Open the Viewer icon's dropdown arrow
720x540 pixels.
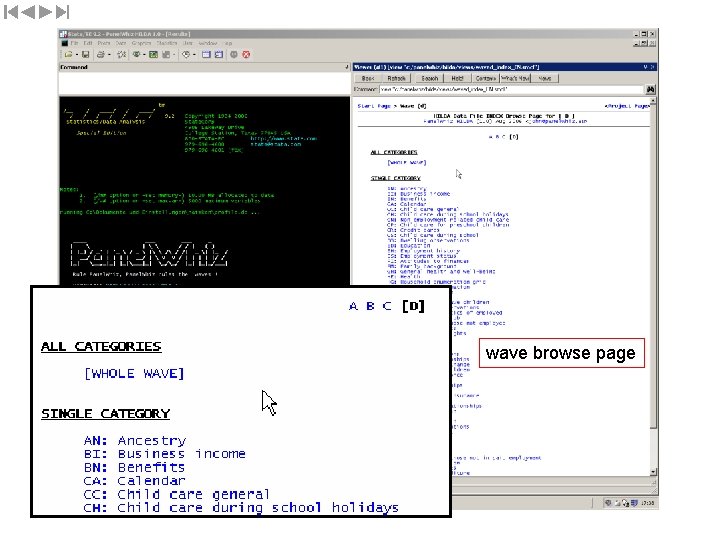(144, 55)
